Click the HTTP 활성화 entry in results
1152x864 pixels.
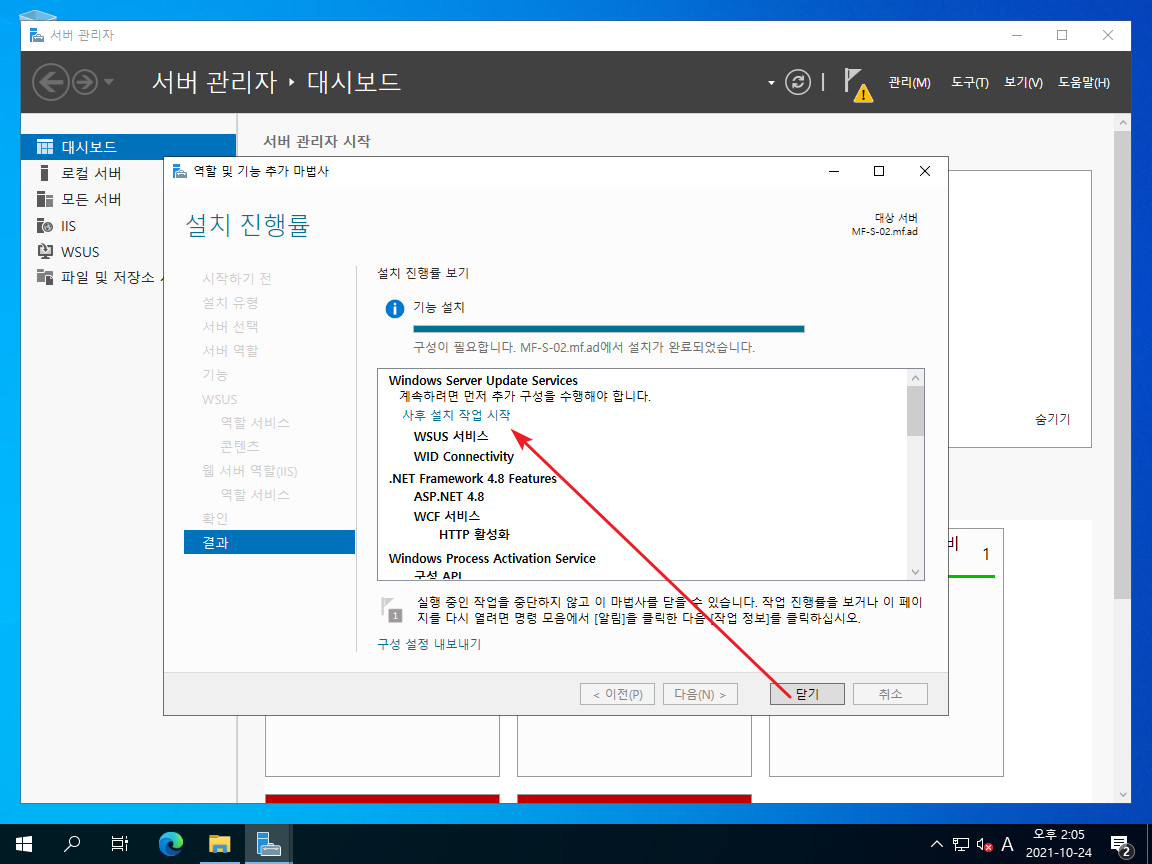[x=475, y=535]
